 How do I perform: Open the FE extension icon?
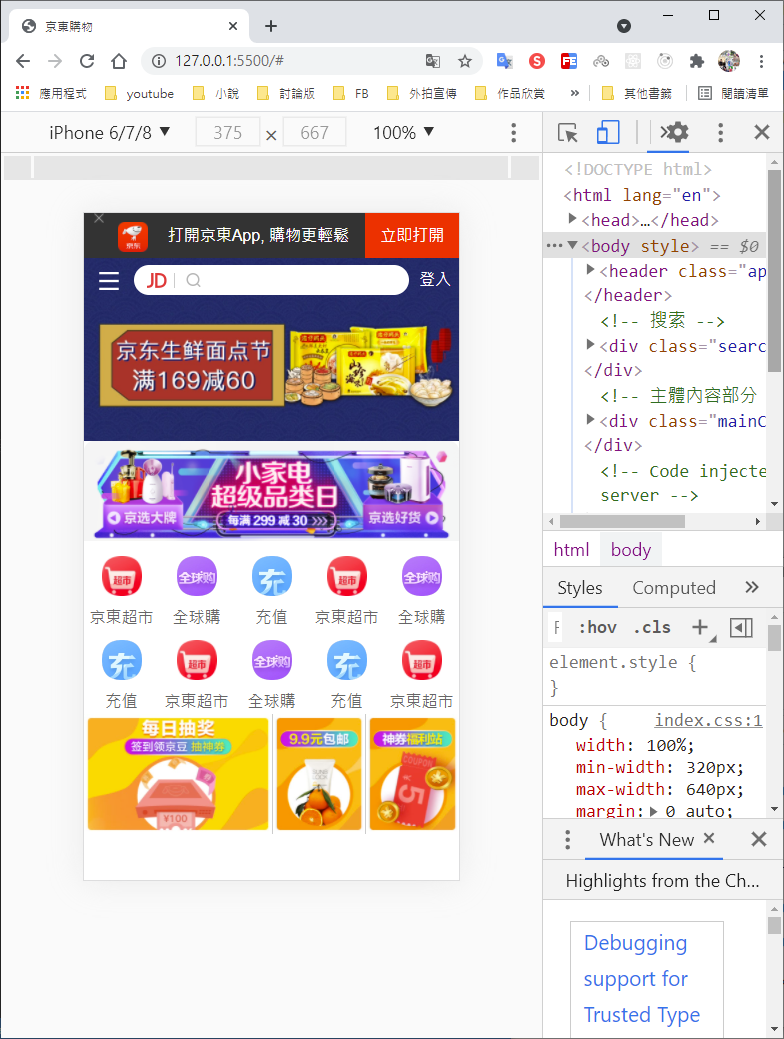coord(569,61)
